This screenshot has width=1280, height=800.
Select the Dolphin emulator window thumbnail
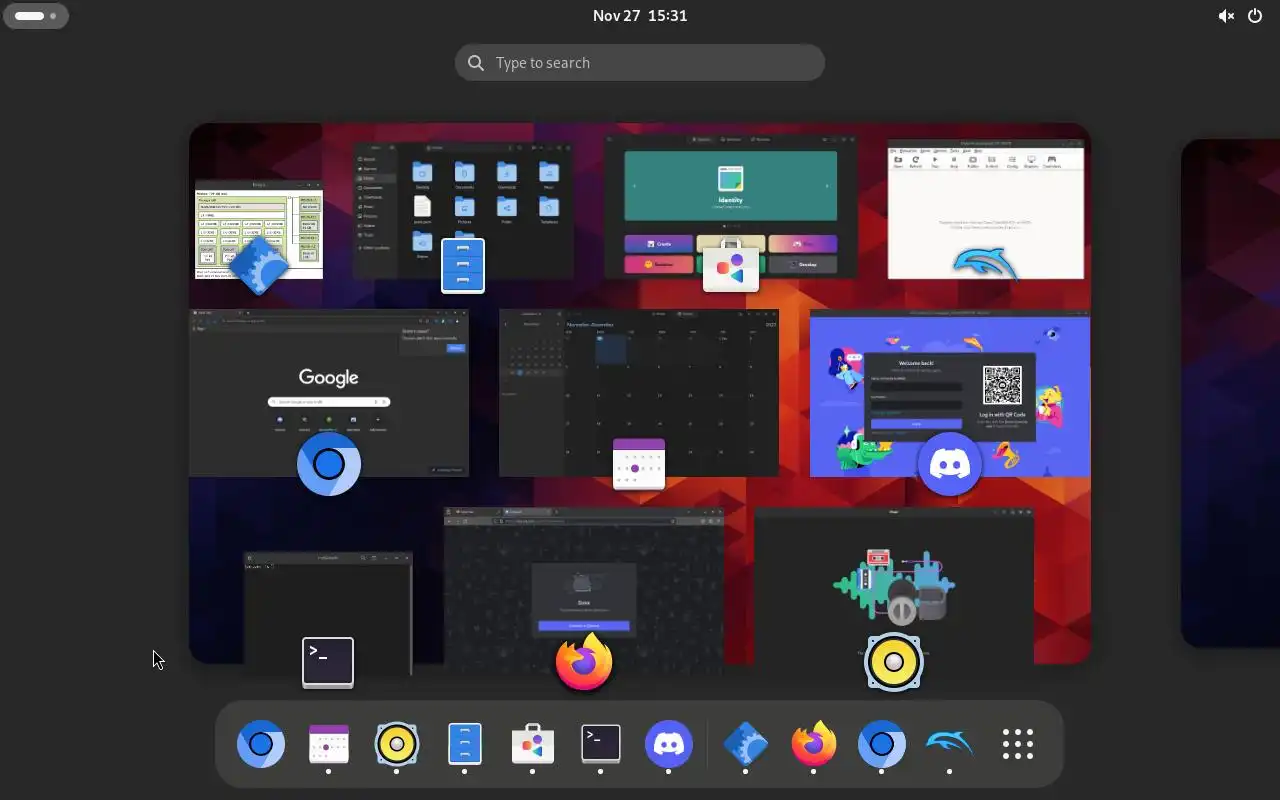[x=986, y=210]
